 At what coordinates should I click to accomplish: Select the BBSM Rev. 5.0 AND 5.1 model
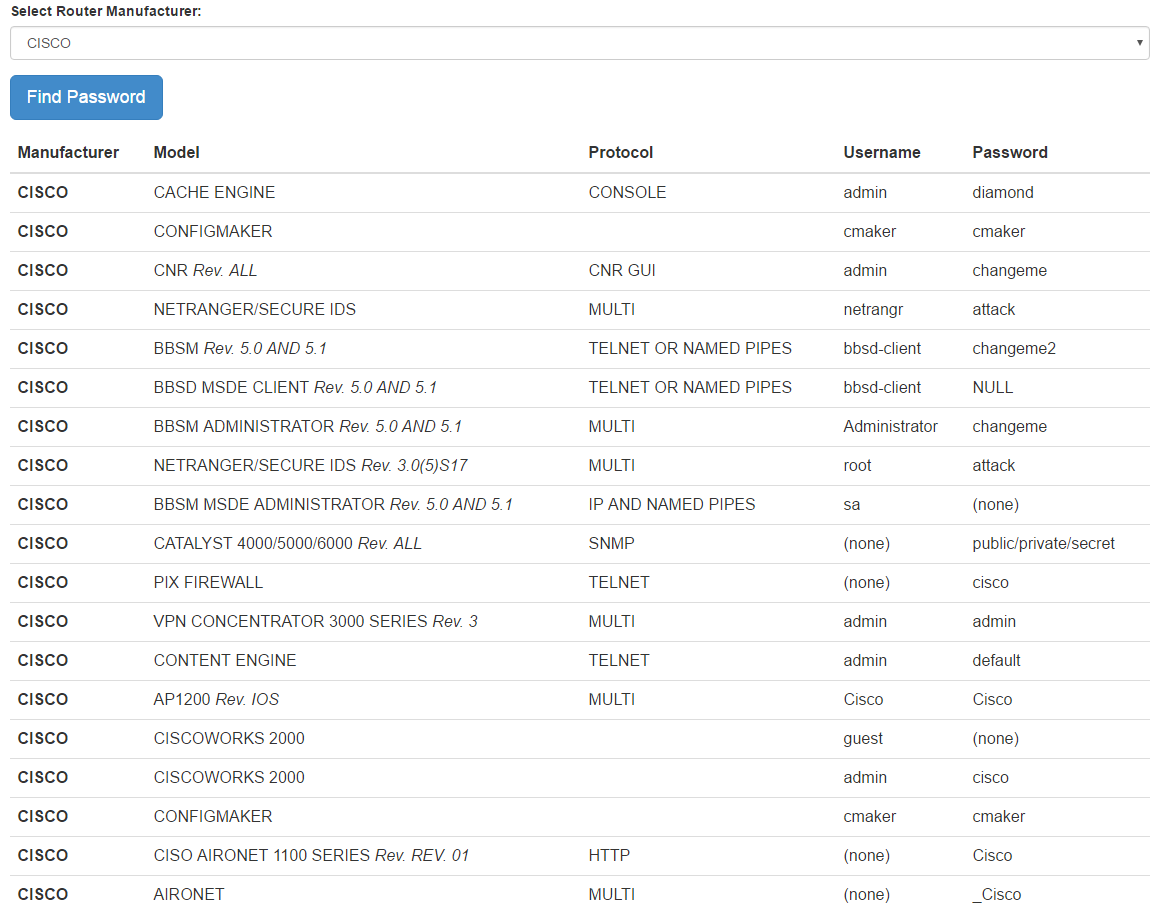(240, 349)
